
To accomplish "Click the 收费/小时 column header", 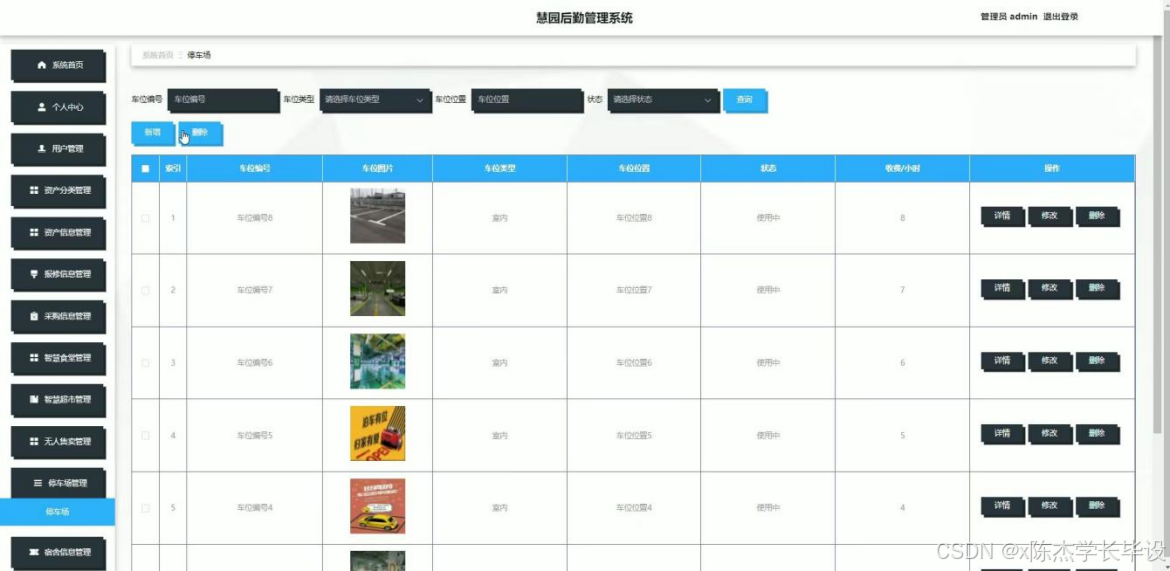I will point(902,169).
